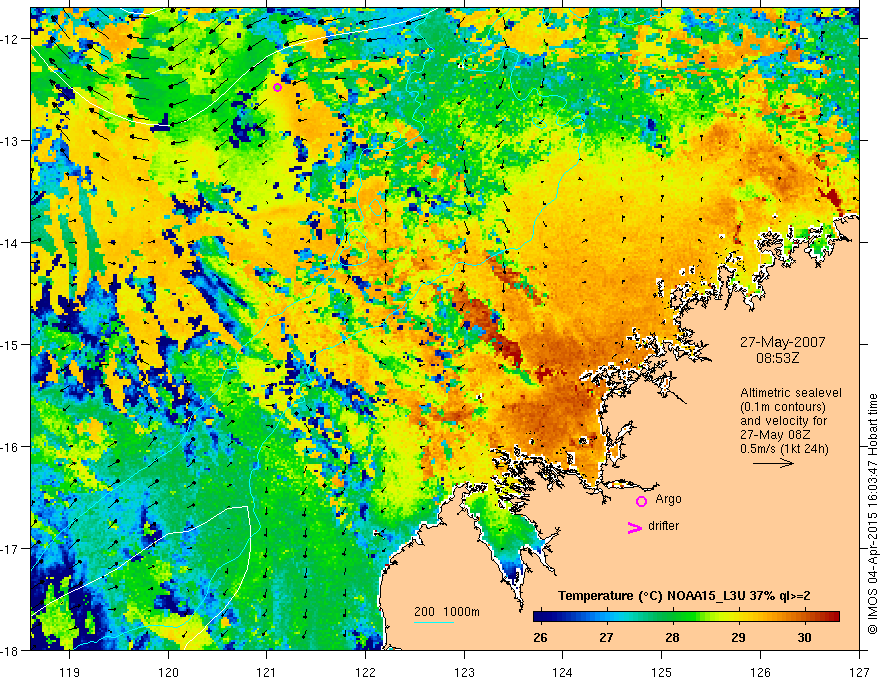Click longitude axis label '122'
880x680 pixels.
coord(365,672)
